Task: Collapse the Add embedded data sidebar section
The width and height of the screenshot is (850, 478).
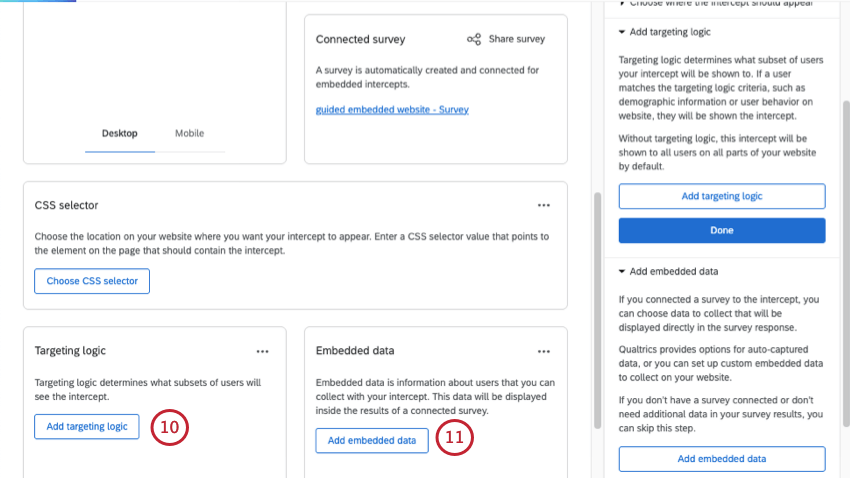Action: click(622, 271)
